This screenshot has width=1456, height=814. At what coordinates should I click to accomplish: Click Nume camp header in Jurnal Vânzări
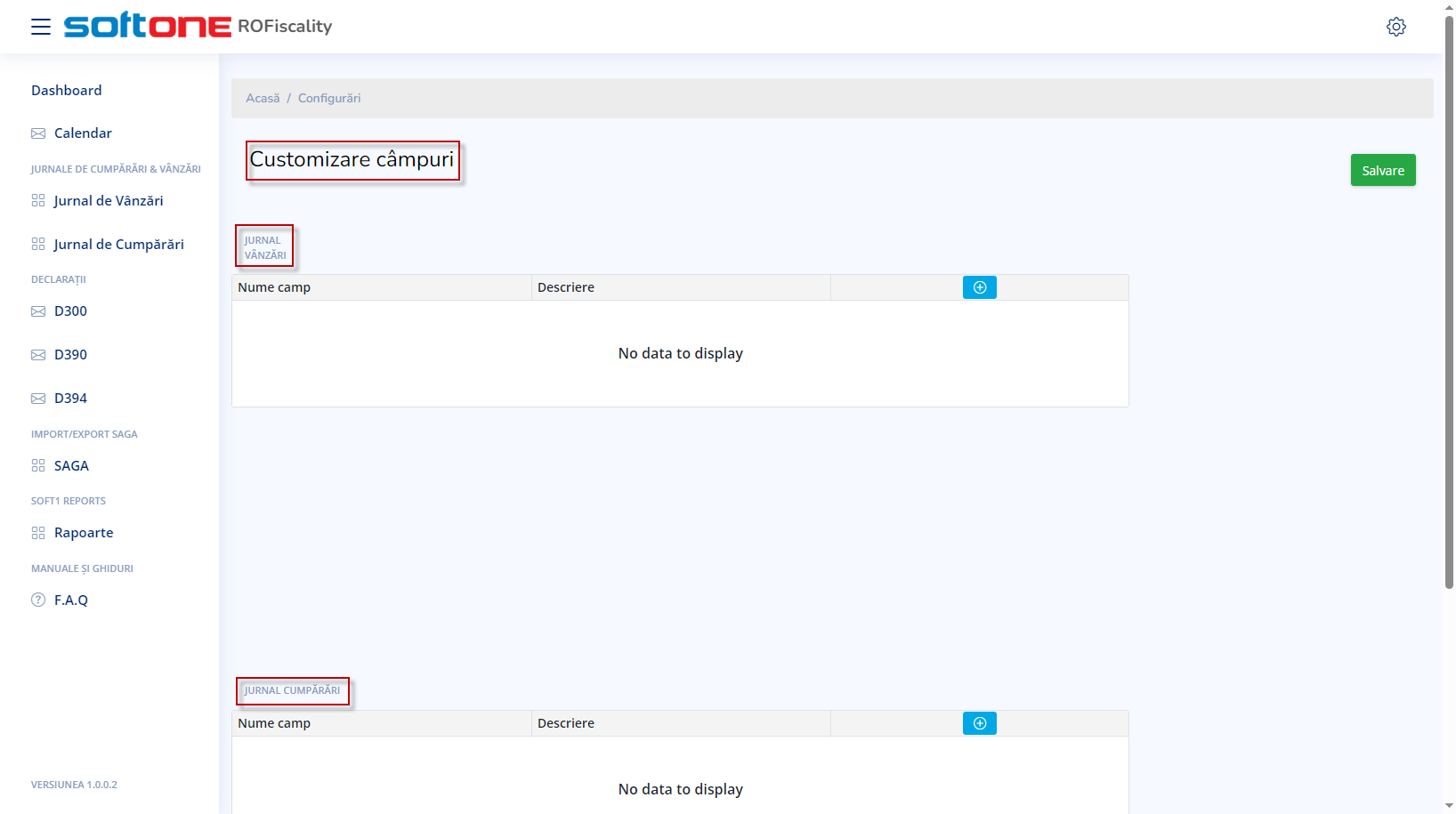point(274,287)
